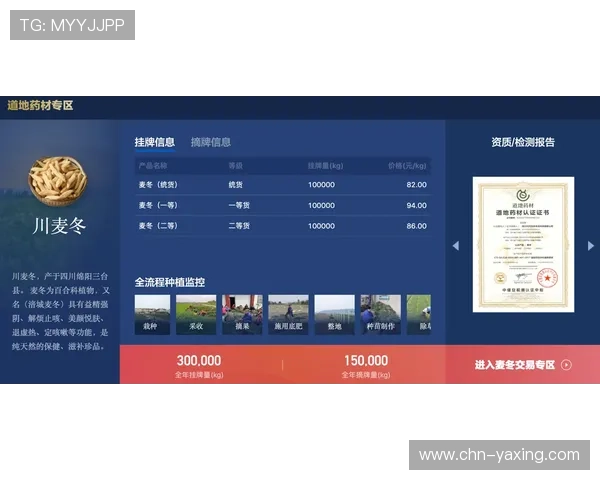Click the 300,000 全年挂牌量 figure
Screen dimensions: 600x480
[199, 361]
